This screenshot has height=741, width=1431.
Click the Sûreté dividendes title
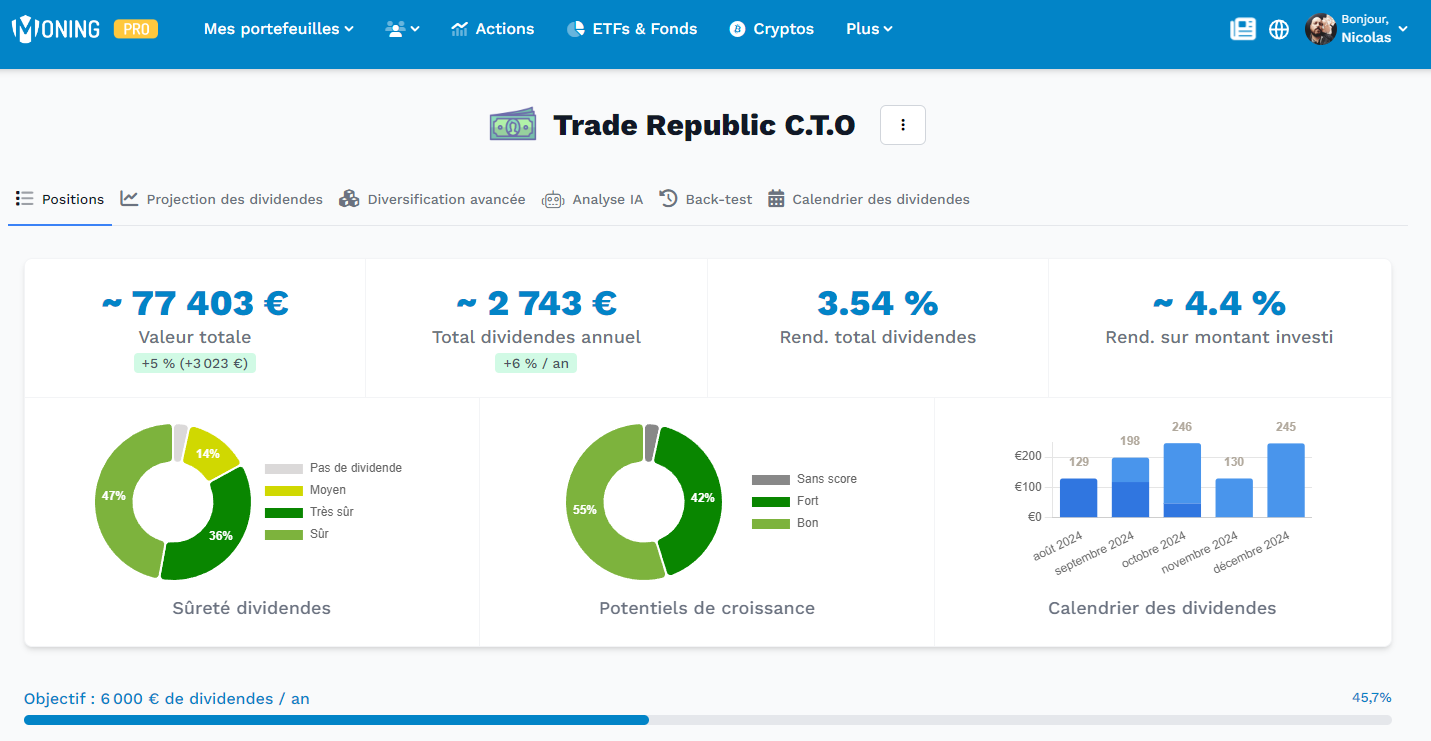pyautogui.click(x=252, y=608)
